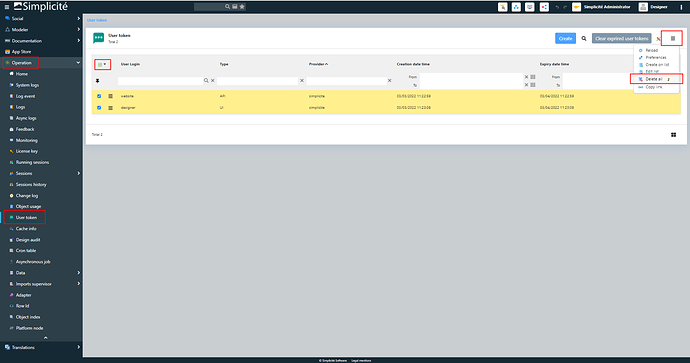Viewport: 690px width, 363px height.
Task: Expand the Sessions submenu arrow
Action: tap(78, 173)
